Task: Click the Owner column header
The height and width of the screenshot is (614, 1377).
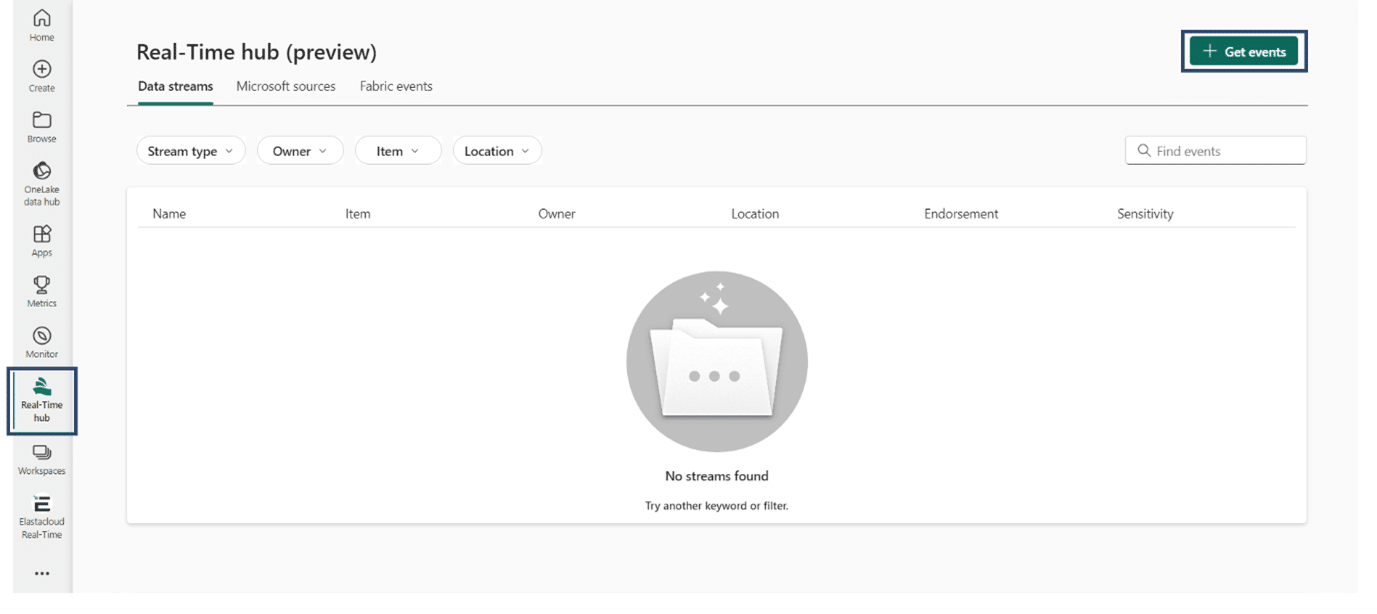Action: [557, 214]
